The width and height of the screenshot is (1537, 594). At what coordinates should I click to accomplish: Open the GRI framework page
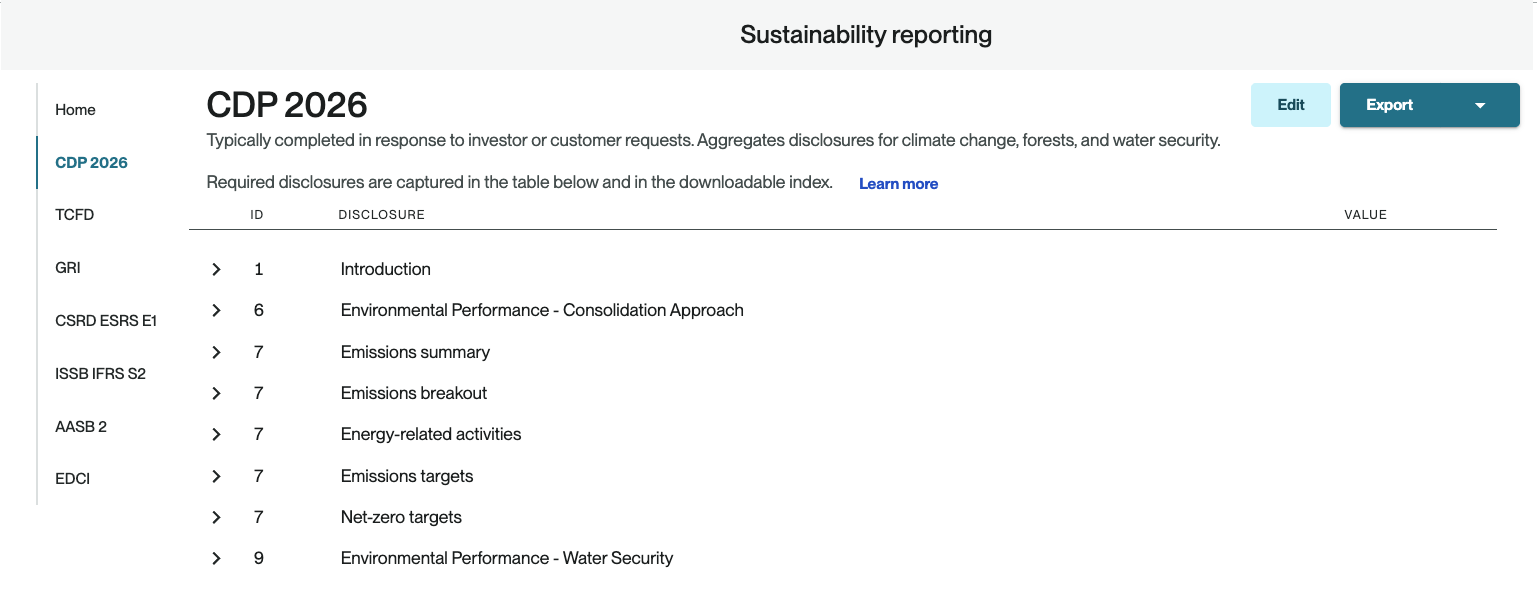(67, 268)
